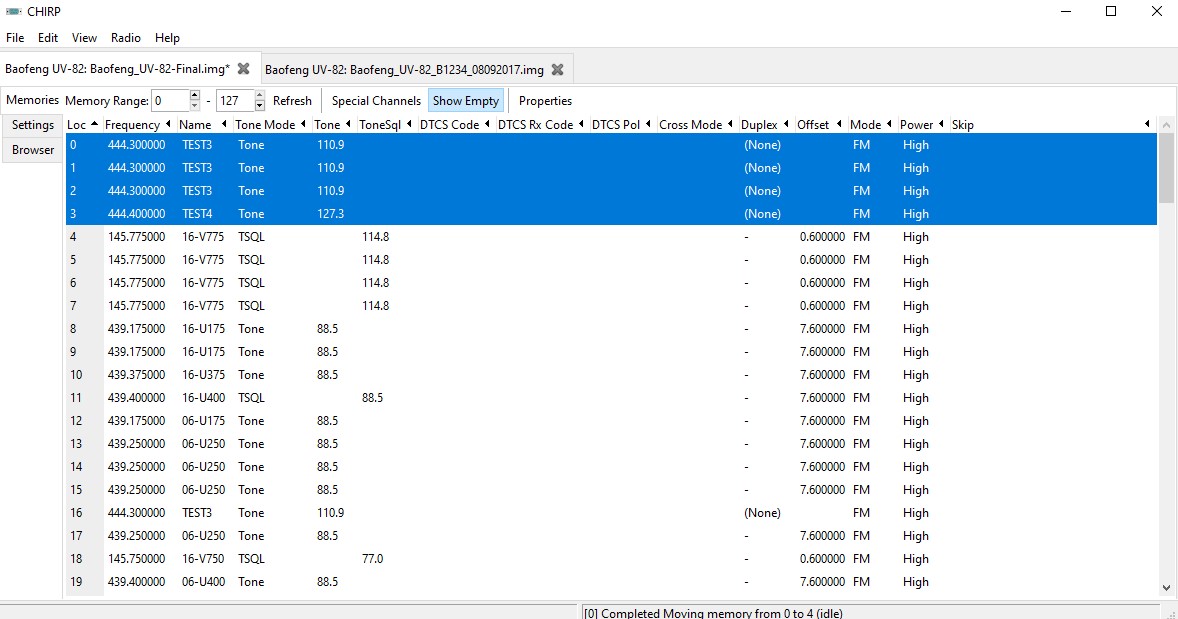This screenshot has height=619, width=1178.
Task: Open the Help menu
Action: coord(168,38)
